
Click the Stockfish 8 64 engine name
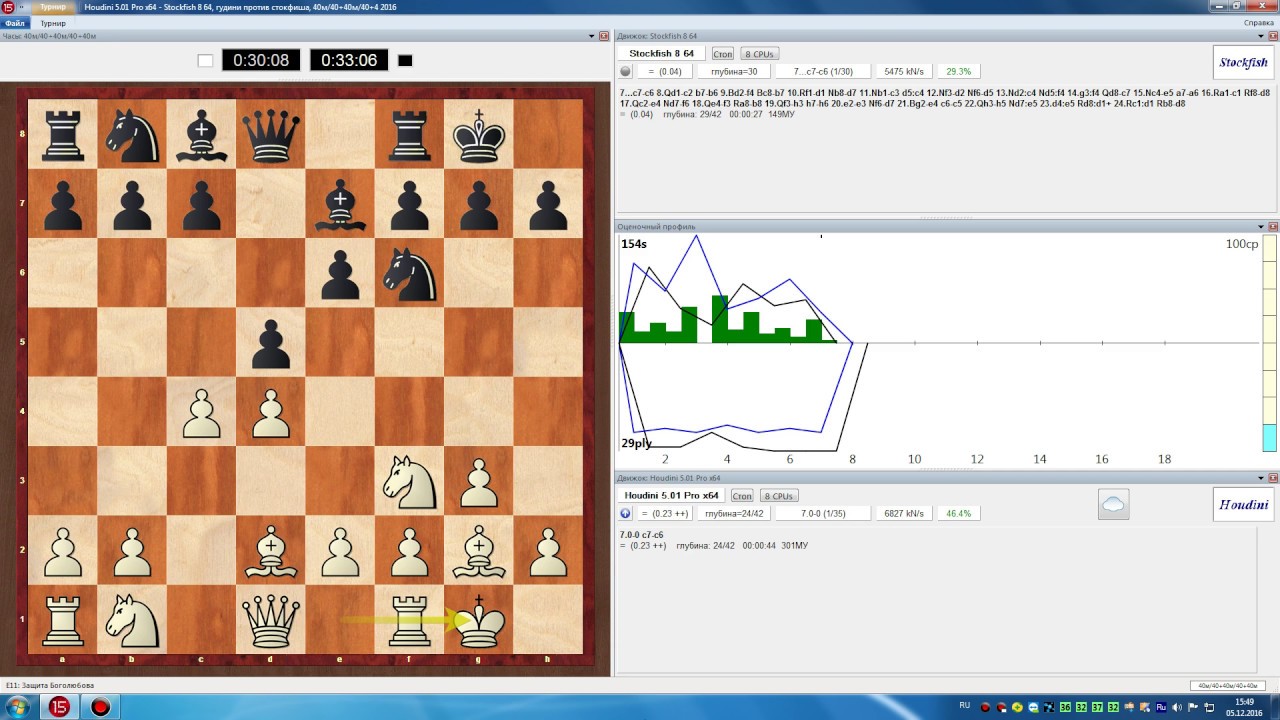point(661,53)
